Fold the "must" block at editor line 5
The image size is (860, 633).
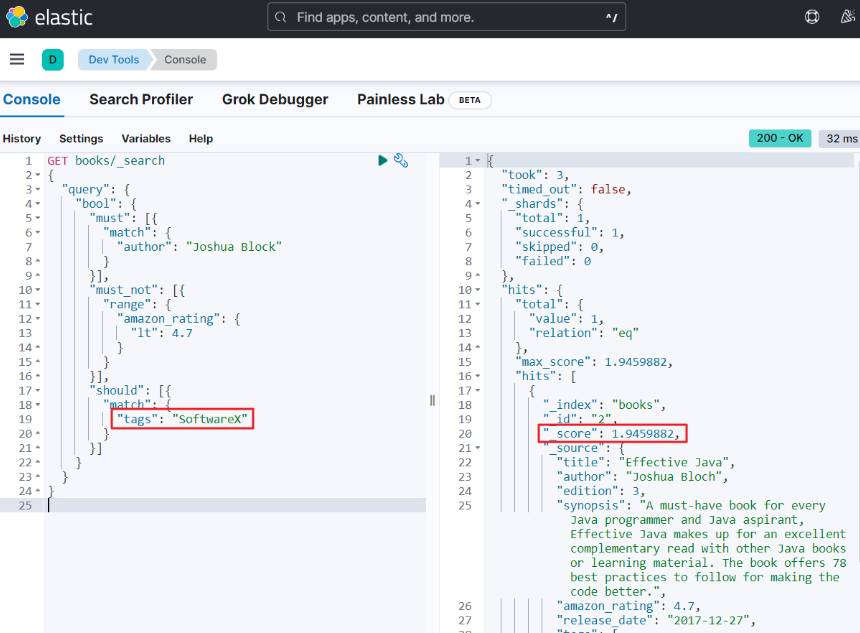click(x=38, y=218)
